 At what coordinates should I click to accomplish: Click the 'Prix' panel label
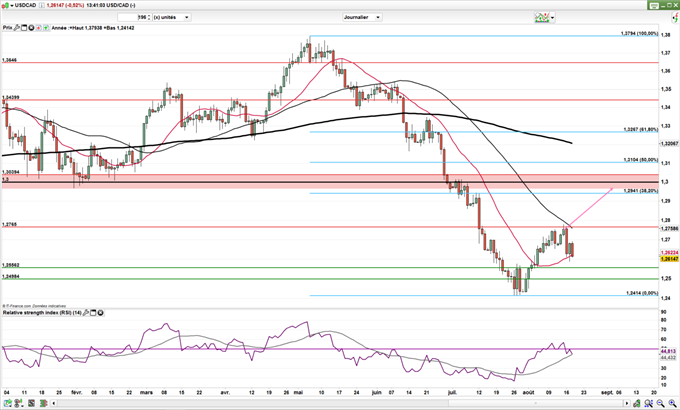7,28
